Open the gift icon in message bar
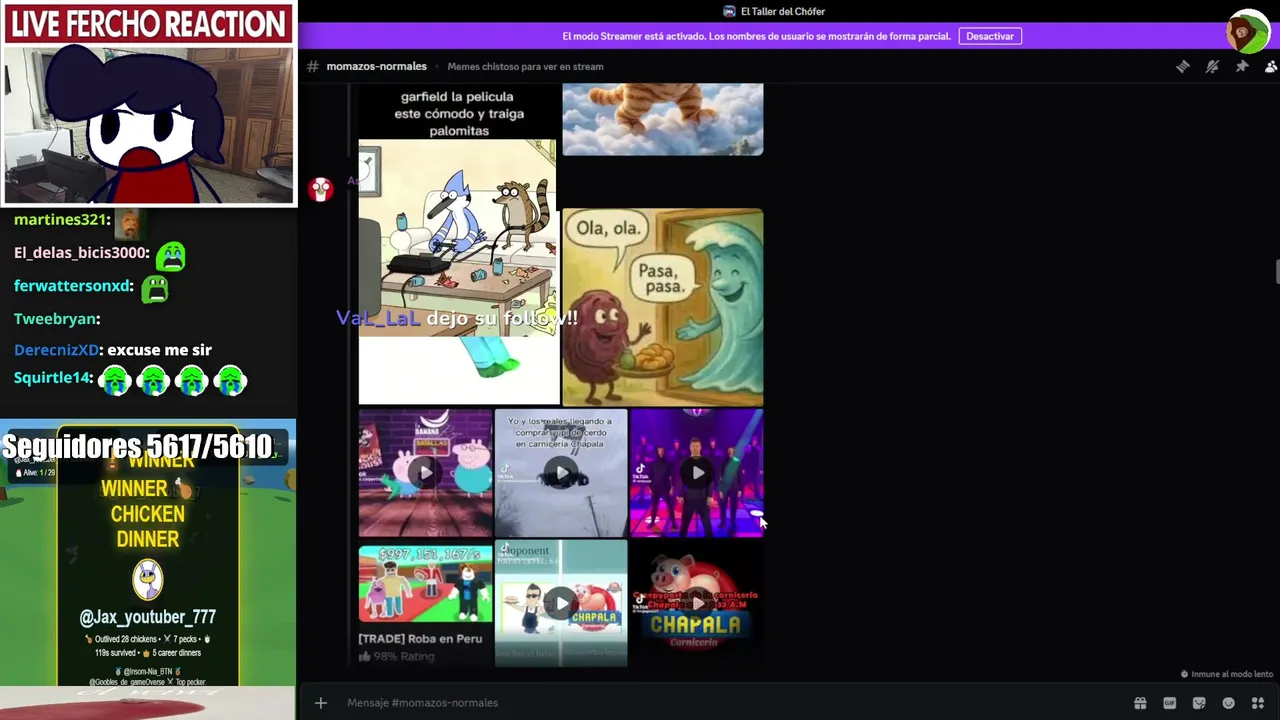This screenshot has width=1280, height=720. pyautogui.click(x=1140, y=703)
